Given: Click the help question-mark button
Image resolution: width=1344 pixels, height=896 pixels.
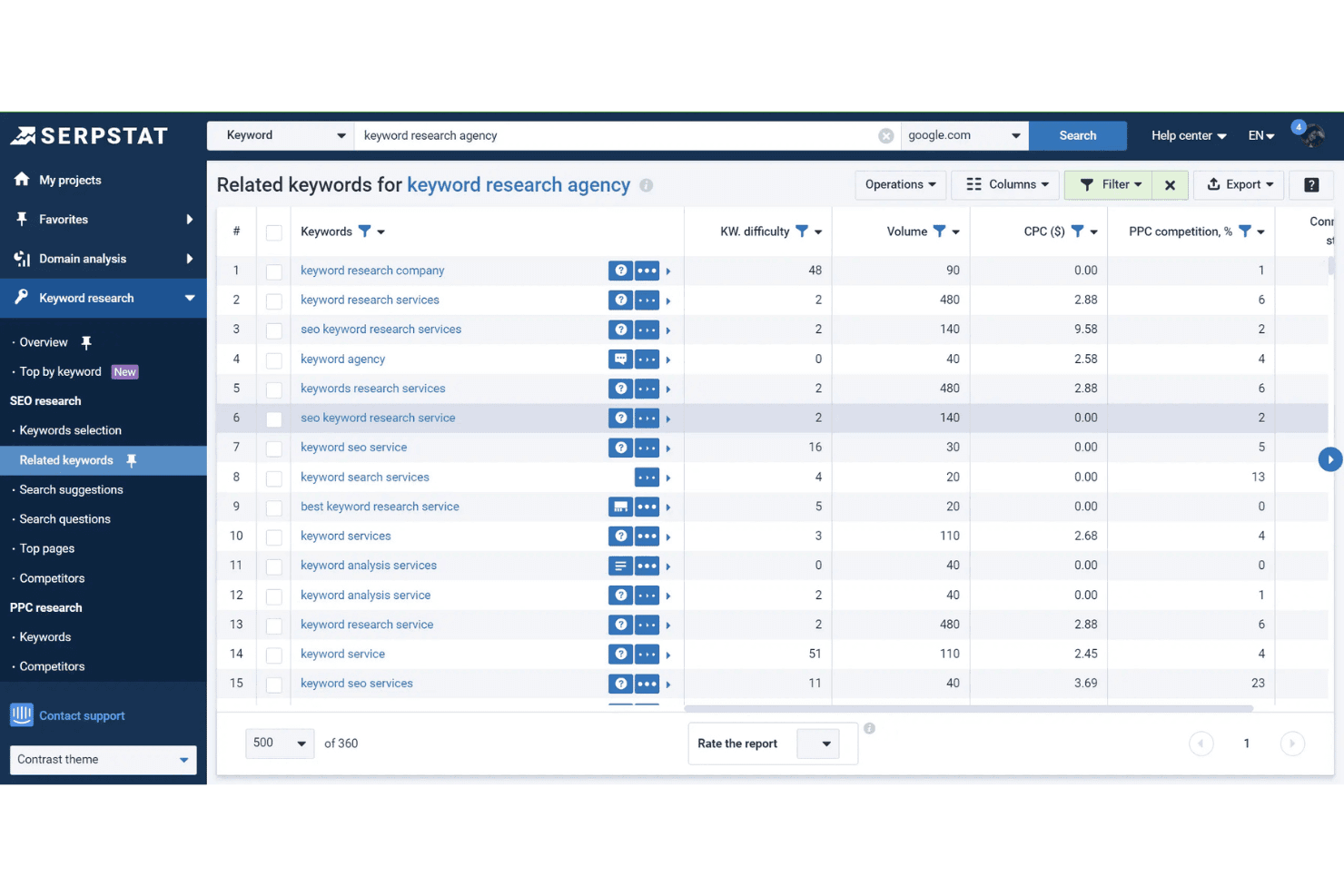Looking at the screenshot, I should (1311, 185).
